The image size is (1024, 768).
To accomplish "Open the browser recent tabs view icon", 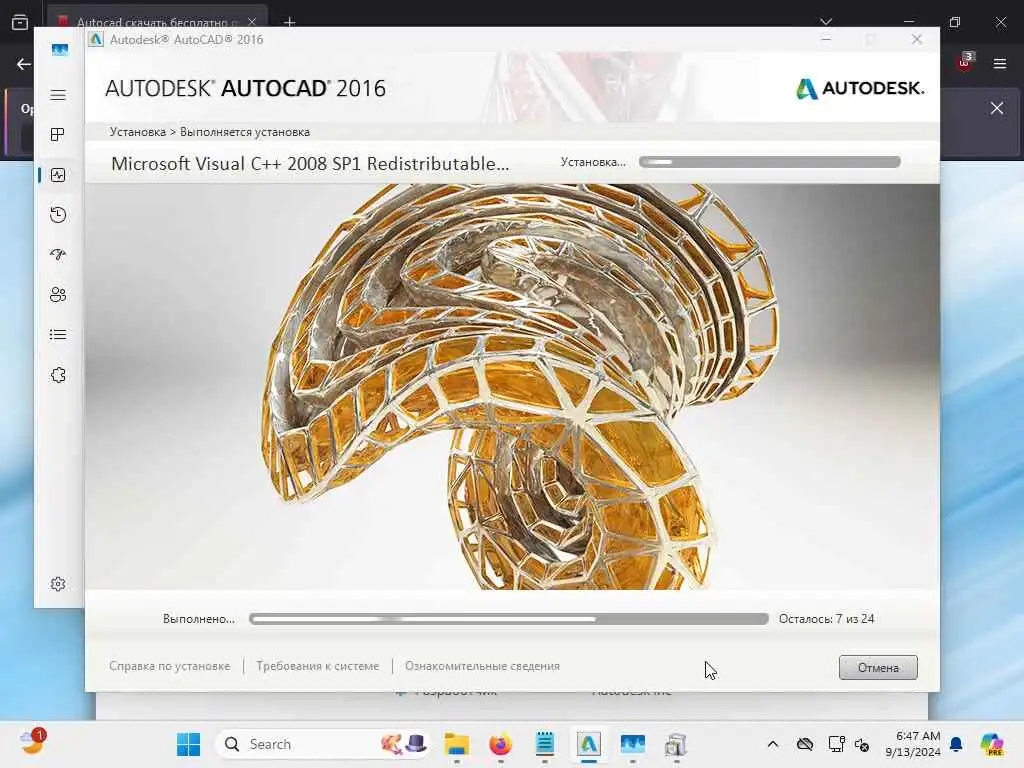I will pyautogui.click(x=20, y=22).
